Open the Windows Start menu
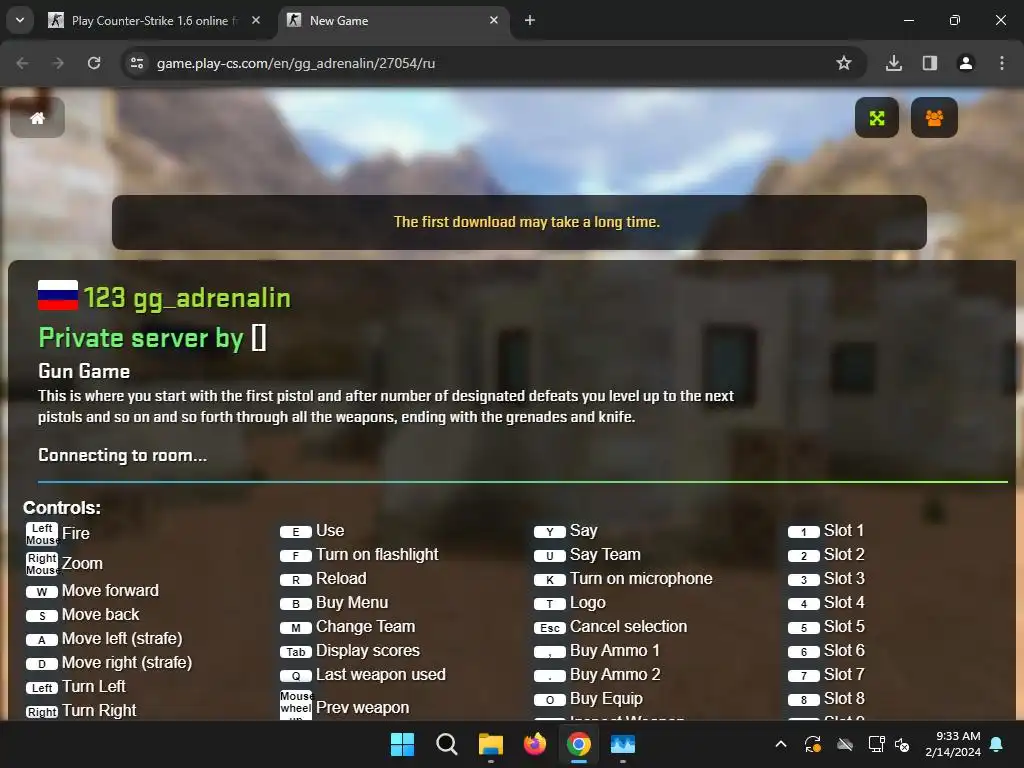 (402, 744)
